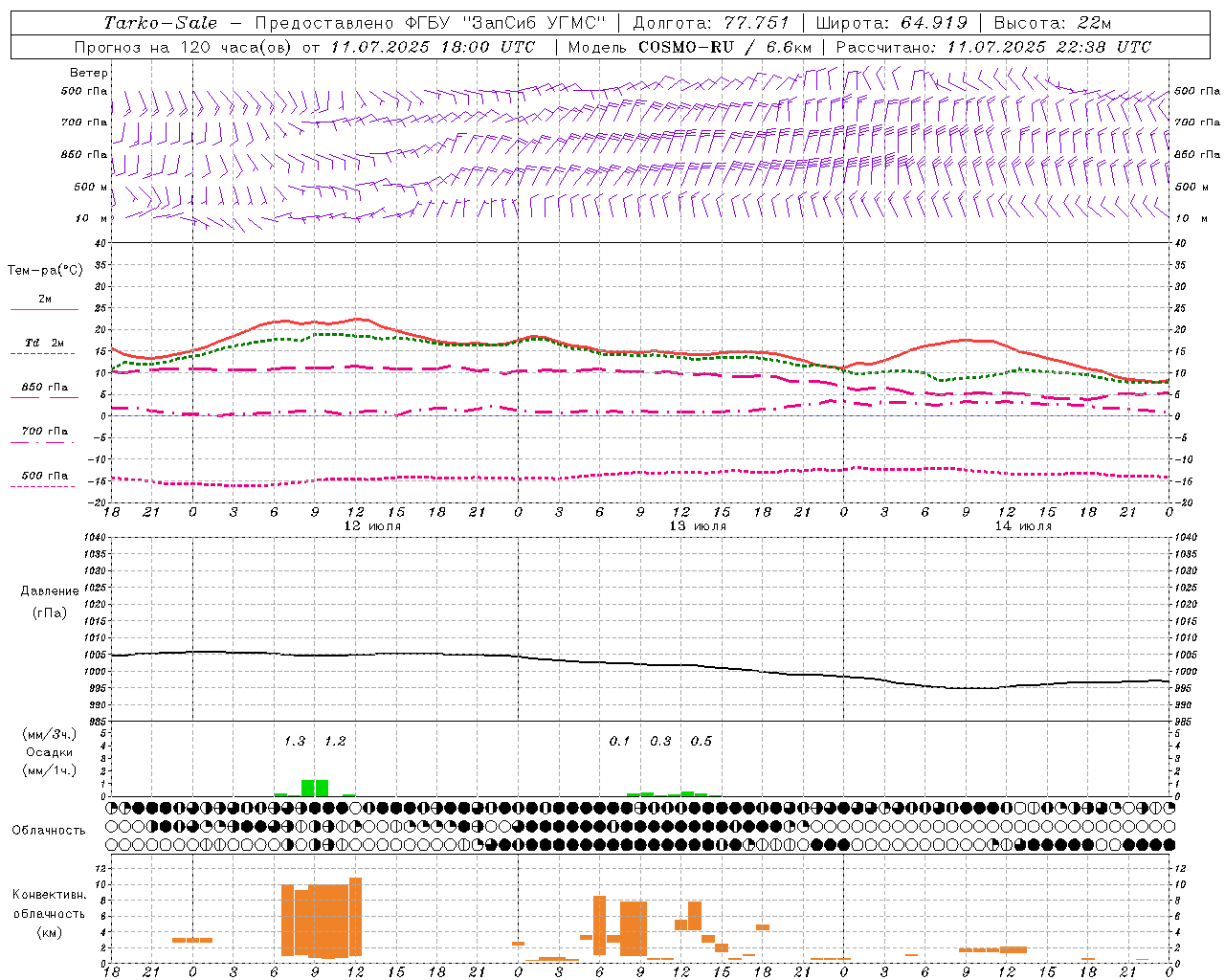Click the 700 гПа legend in temperature panel

44,432
